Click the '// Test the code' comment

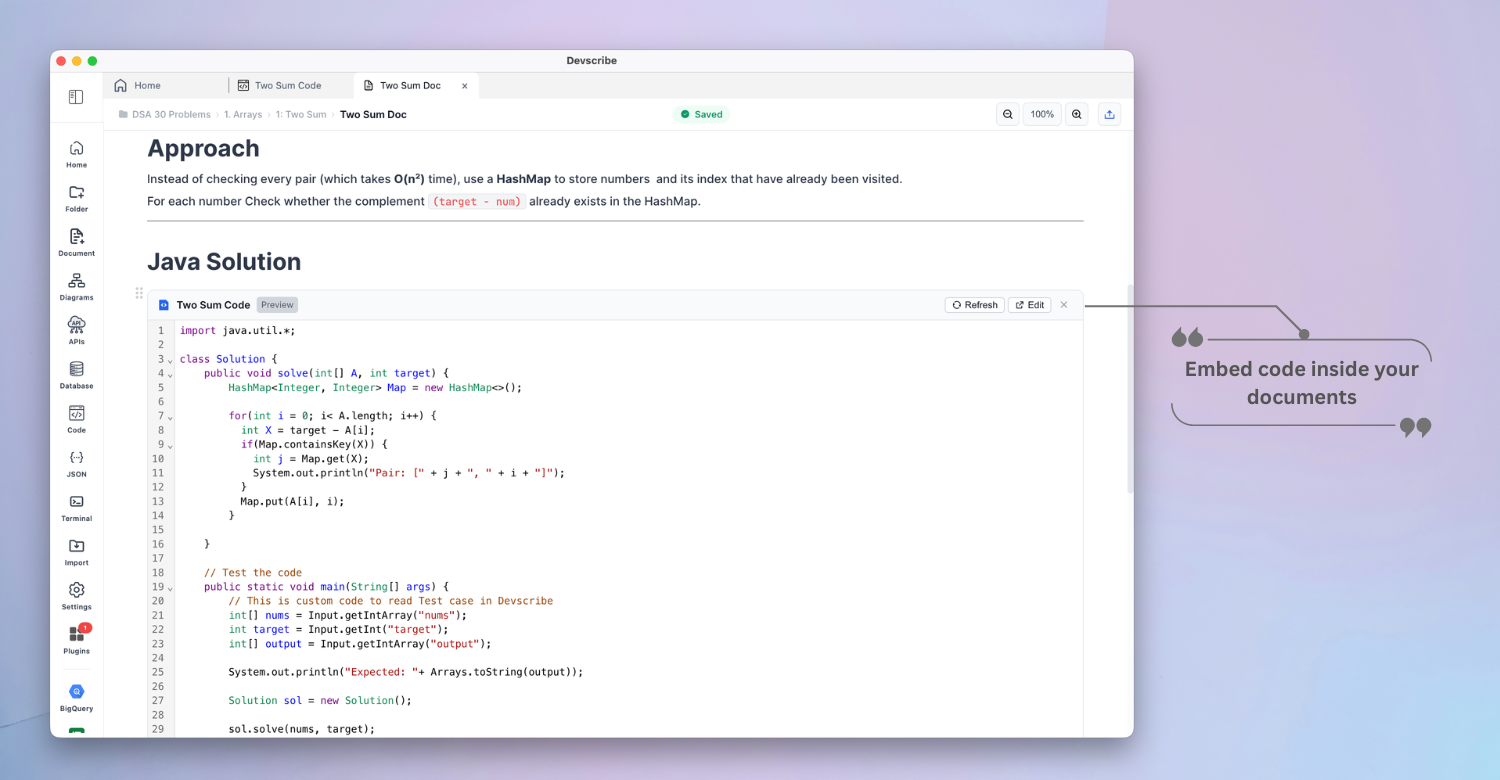pyautogui.click(x=253, y=573)
